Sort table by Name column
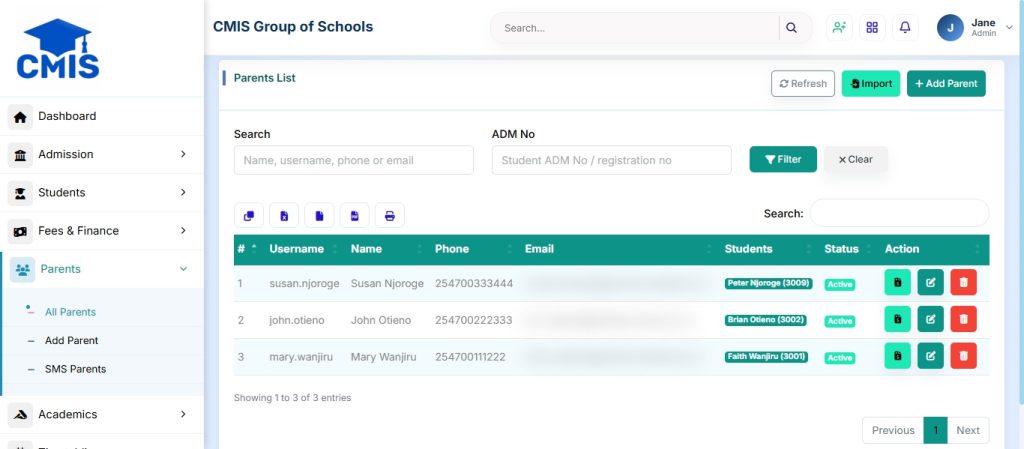This screenshot has width=1024, height=449. (387, 249)
